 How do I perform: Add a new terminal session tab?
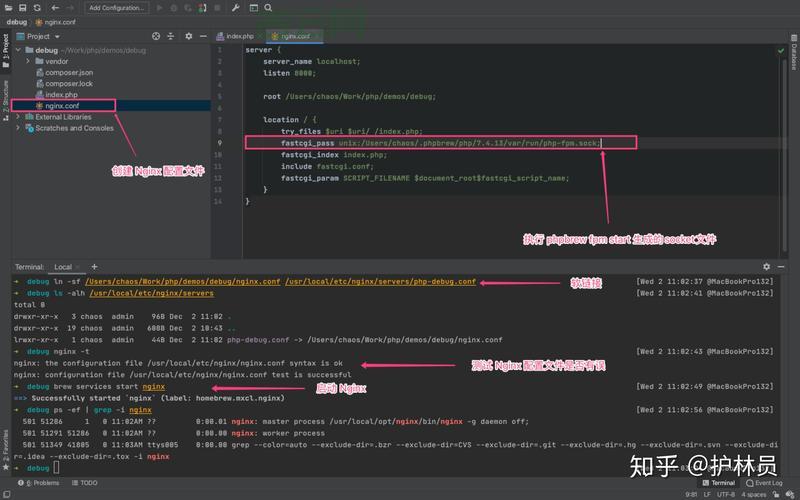(94, 267)
